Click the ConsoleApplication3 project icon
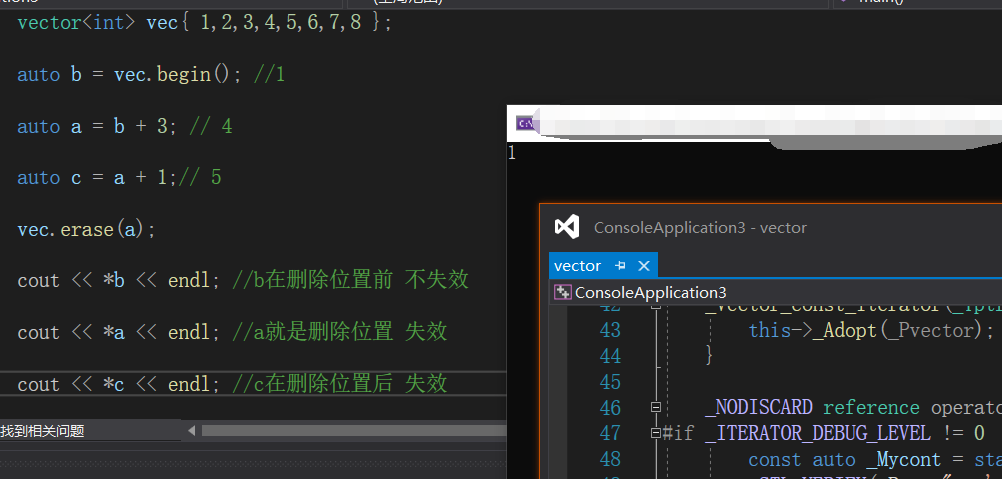1002x479 pixels. tap(562, 293)
